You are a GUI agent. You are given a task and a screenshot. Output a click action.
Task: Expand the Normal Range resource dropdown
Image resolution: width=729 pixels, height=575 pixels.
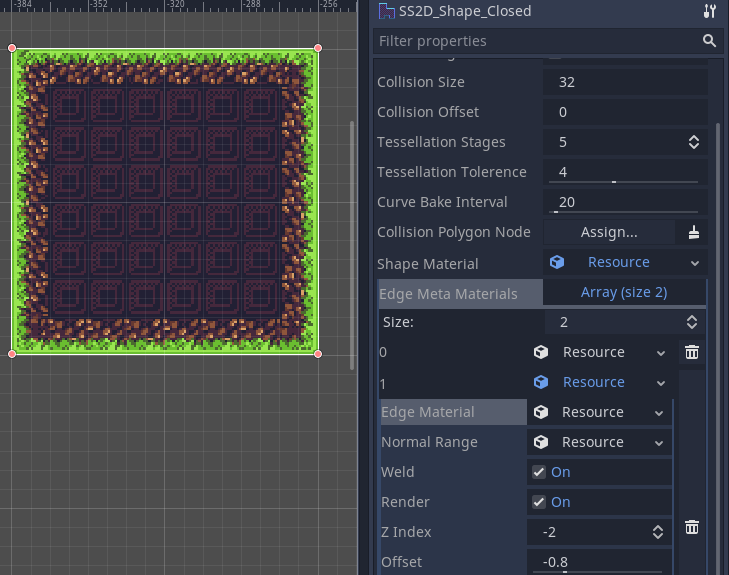(660, 442)
